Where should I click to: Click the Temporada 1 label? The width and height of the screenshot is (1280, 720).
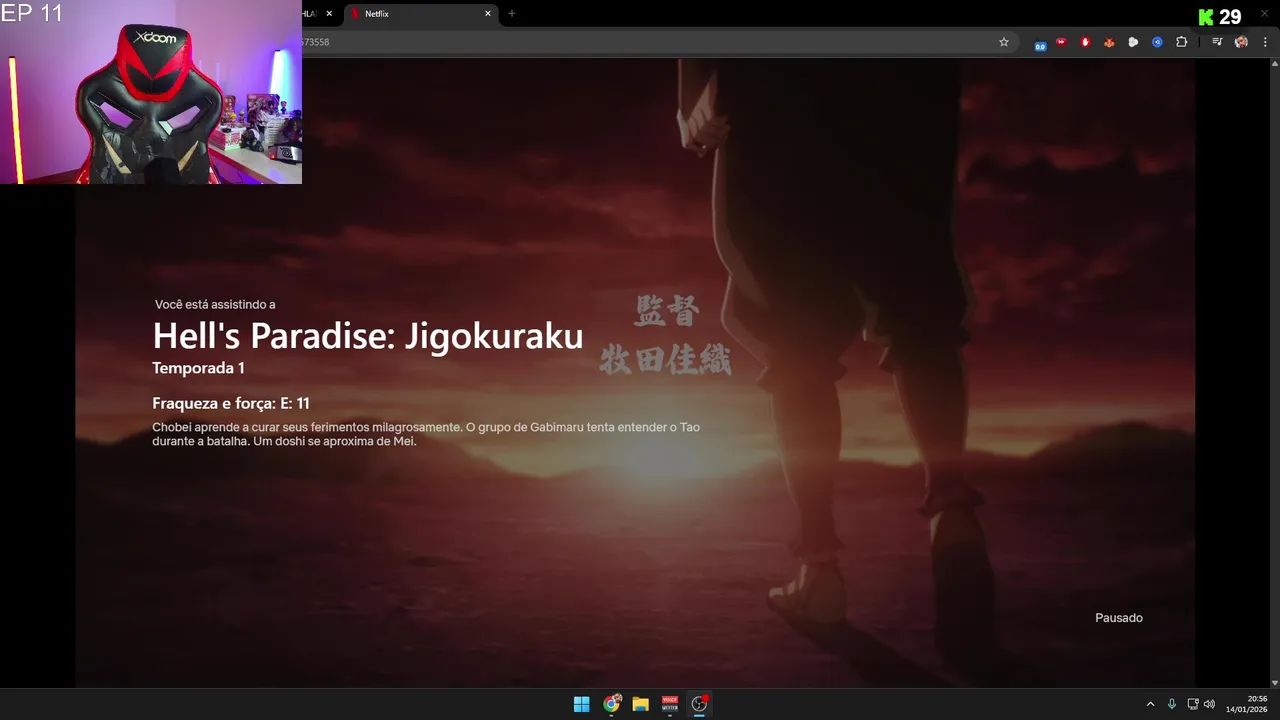(198, 368)
